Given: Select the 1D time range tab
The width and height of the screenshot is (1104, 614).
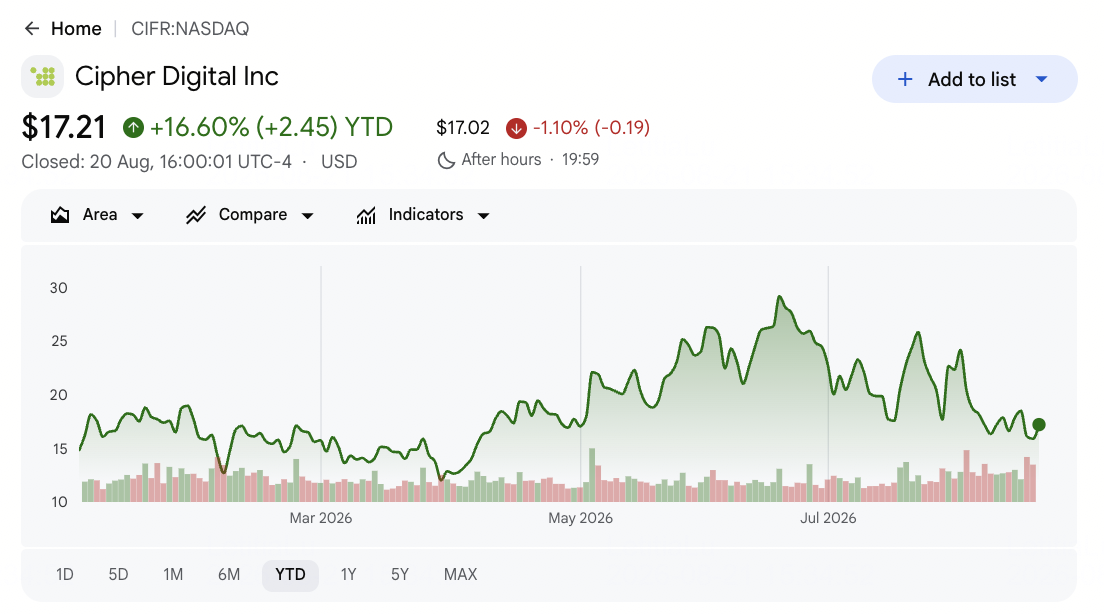Looking at the screenshot, I should (x=65, y=575).
